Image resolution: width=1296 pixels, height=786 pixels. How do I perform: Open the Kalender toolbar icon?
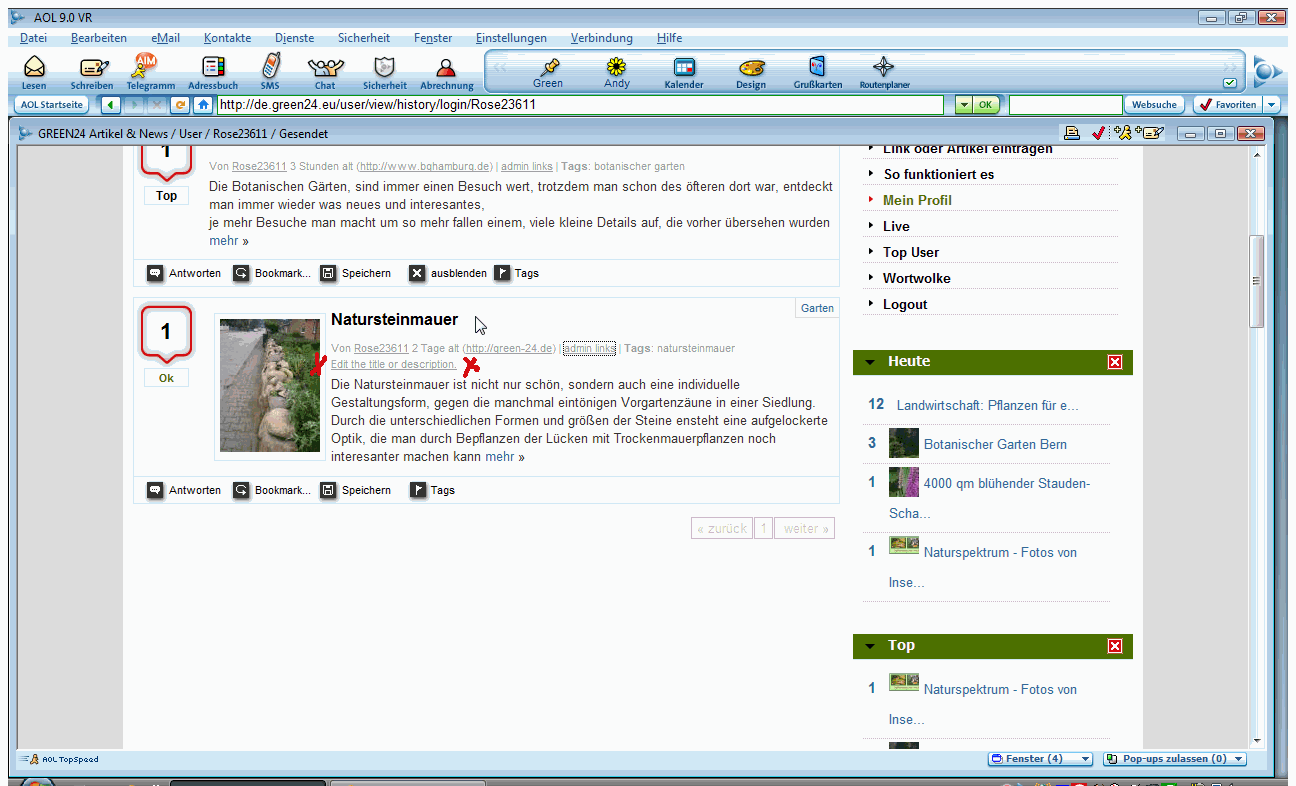tap(684, 70)
